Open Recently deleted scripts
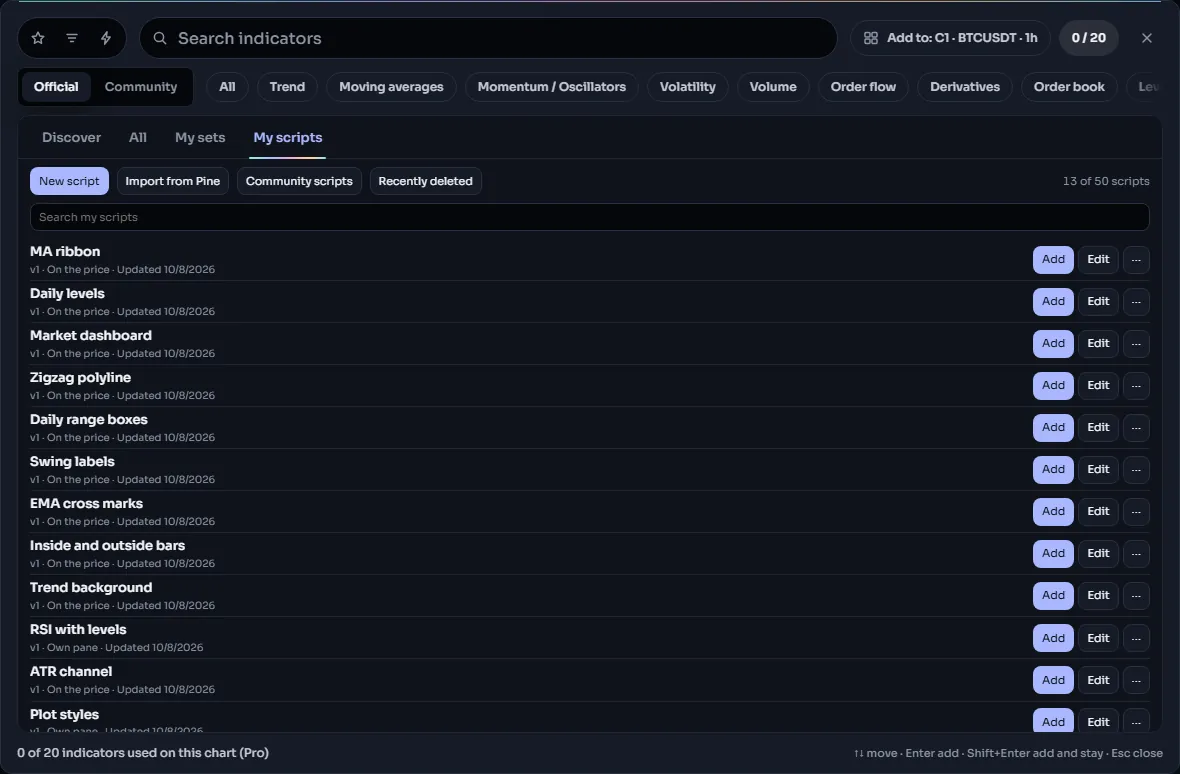The width and height of the screenshot is (1180, 774). pos(425,181)
